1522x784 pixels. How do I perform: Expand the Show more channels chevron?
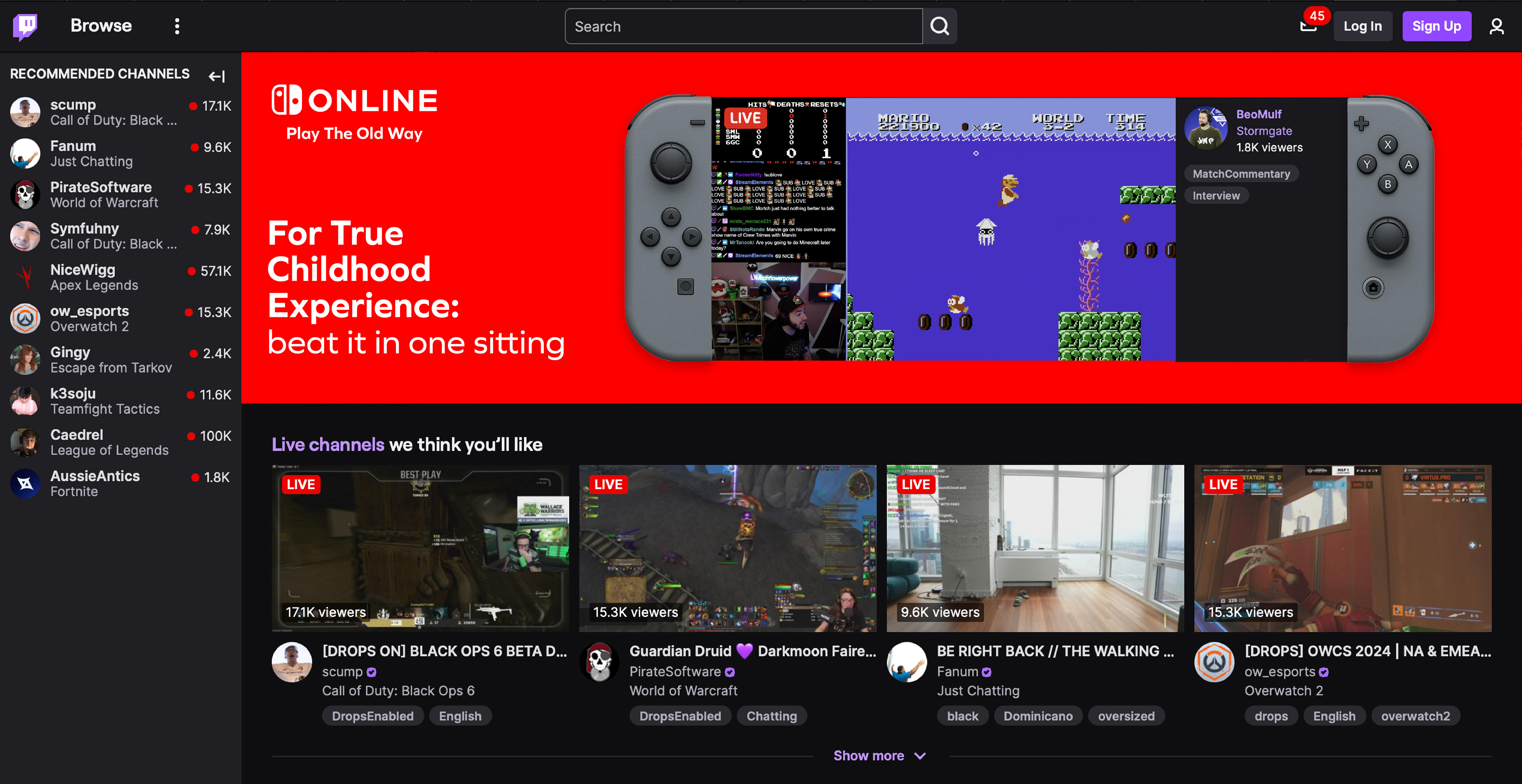pyautogui.click(x=920, y=756)
